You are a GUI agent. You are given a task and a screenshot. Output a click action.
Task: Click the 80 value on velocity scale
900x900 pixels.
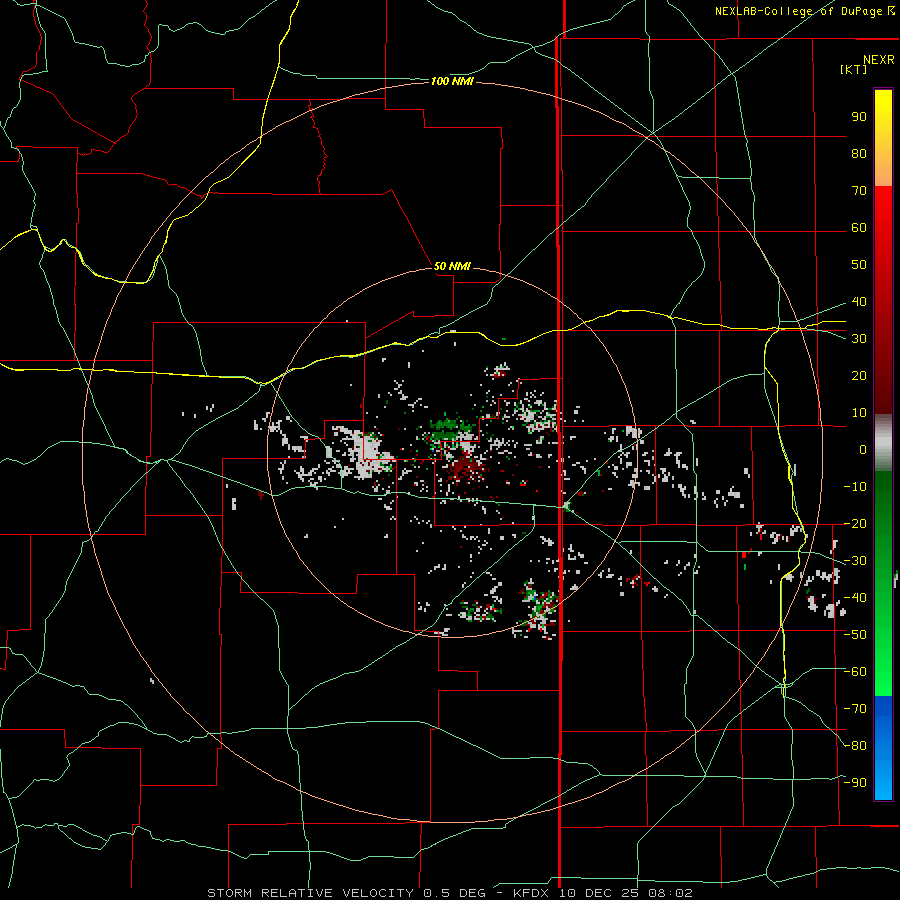859,154
